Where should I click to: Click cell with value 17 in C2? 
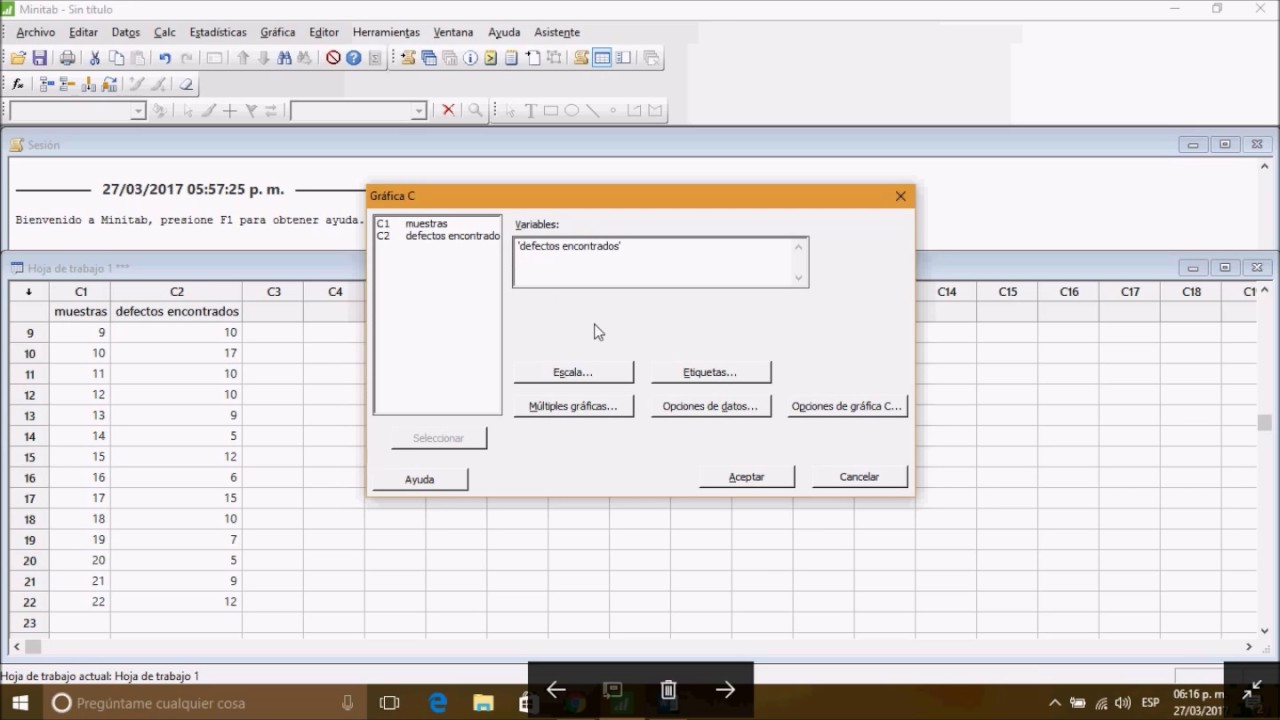(x=176, y=353)
